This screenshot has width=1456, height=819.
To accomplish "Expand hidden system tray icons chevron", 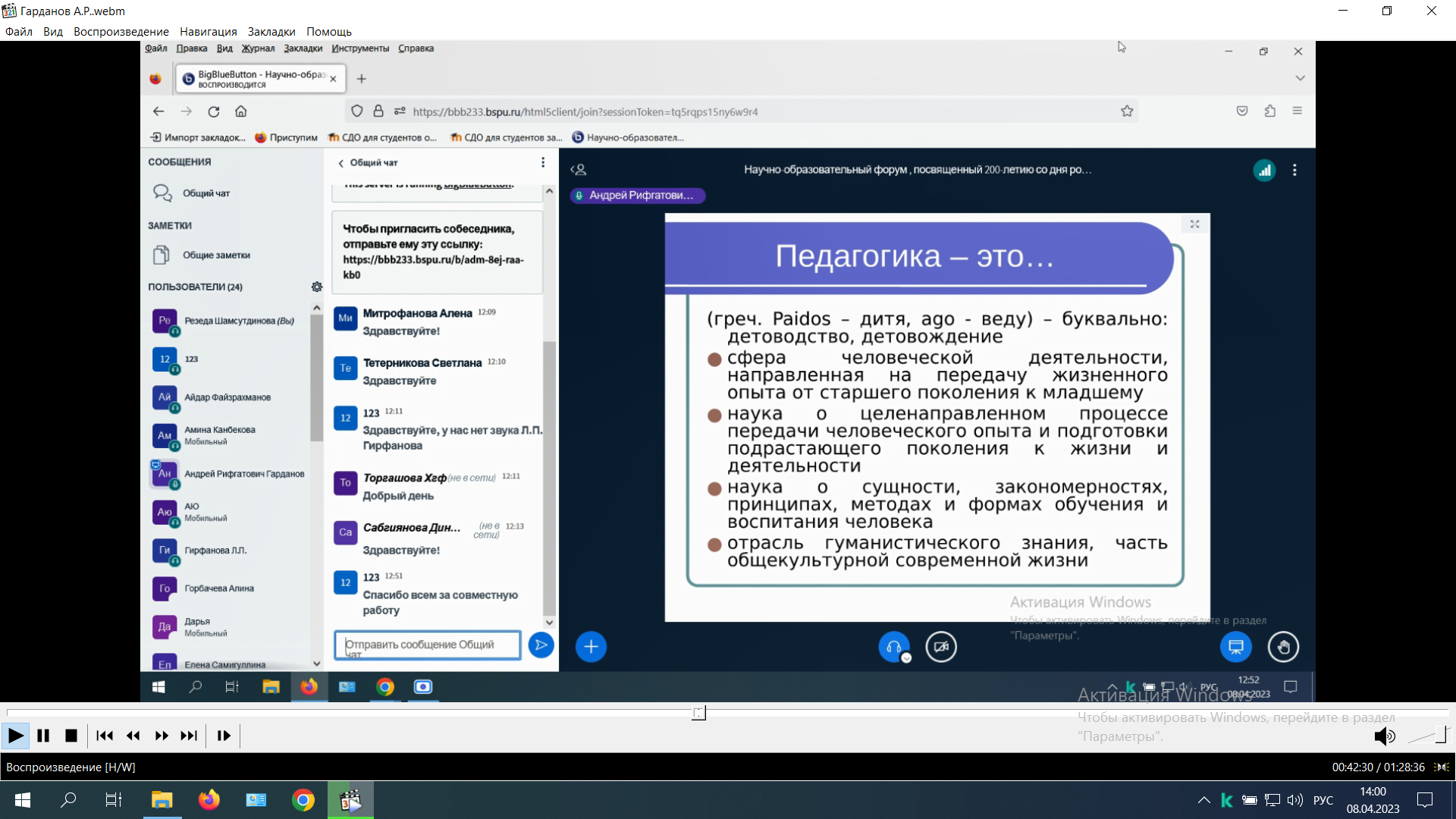I will pyautogui.click(x=1203, y=800).
